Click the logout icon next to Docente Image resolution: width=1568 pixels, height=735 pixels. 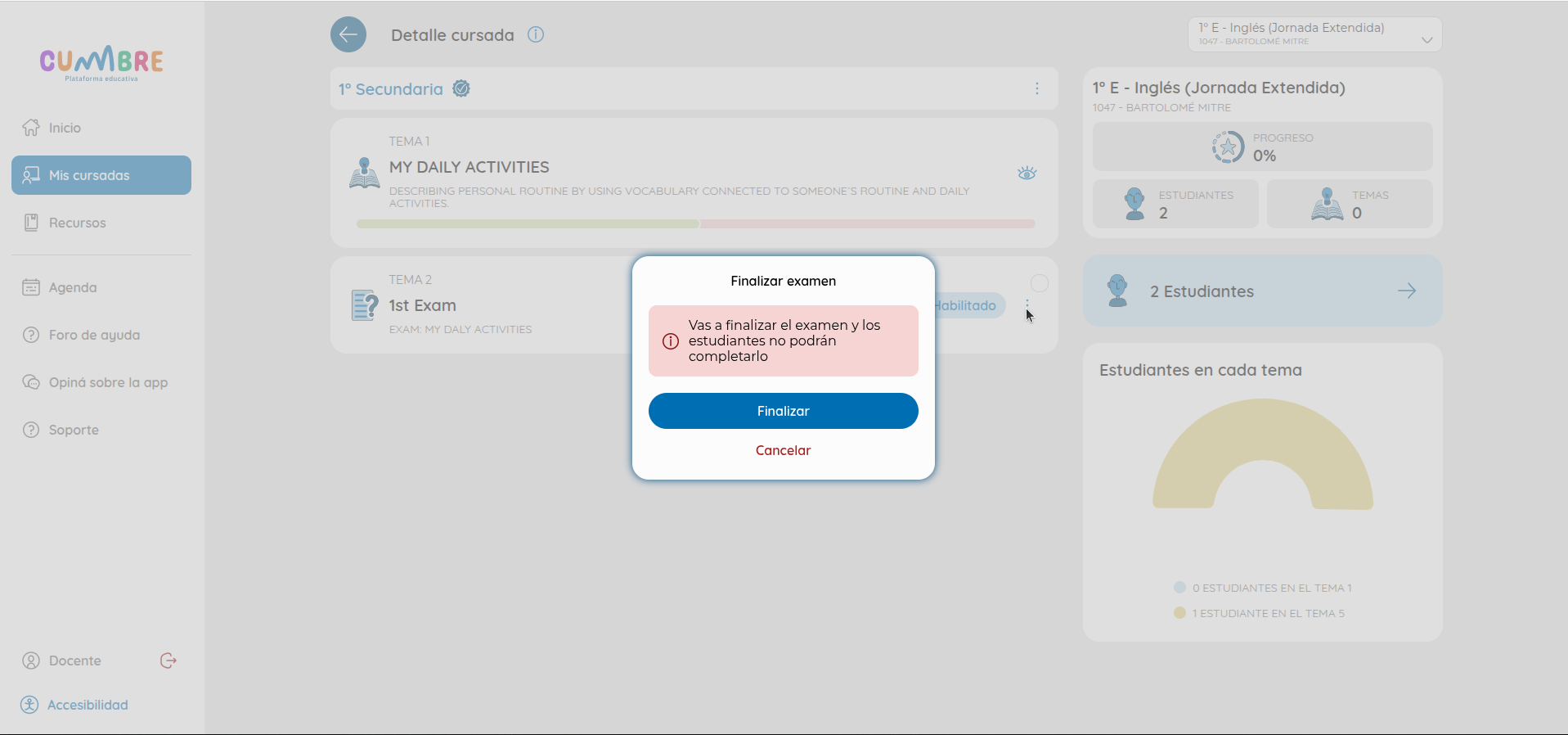[x=168, y=661]
